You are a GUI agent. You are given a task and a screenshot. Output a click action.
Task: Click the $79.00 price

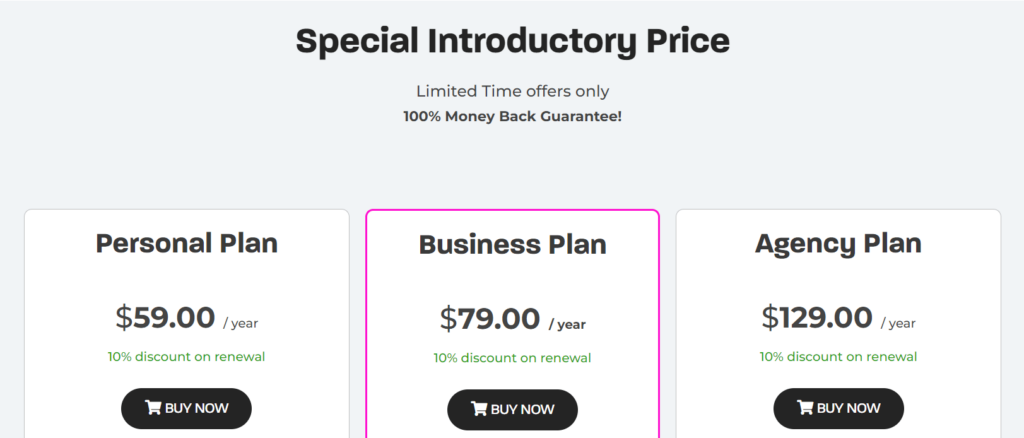pos(490,319)
